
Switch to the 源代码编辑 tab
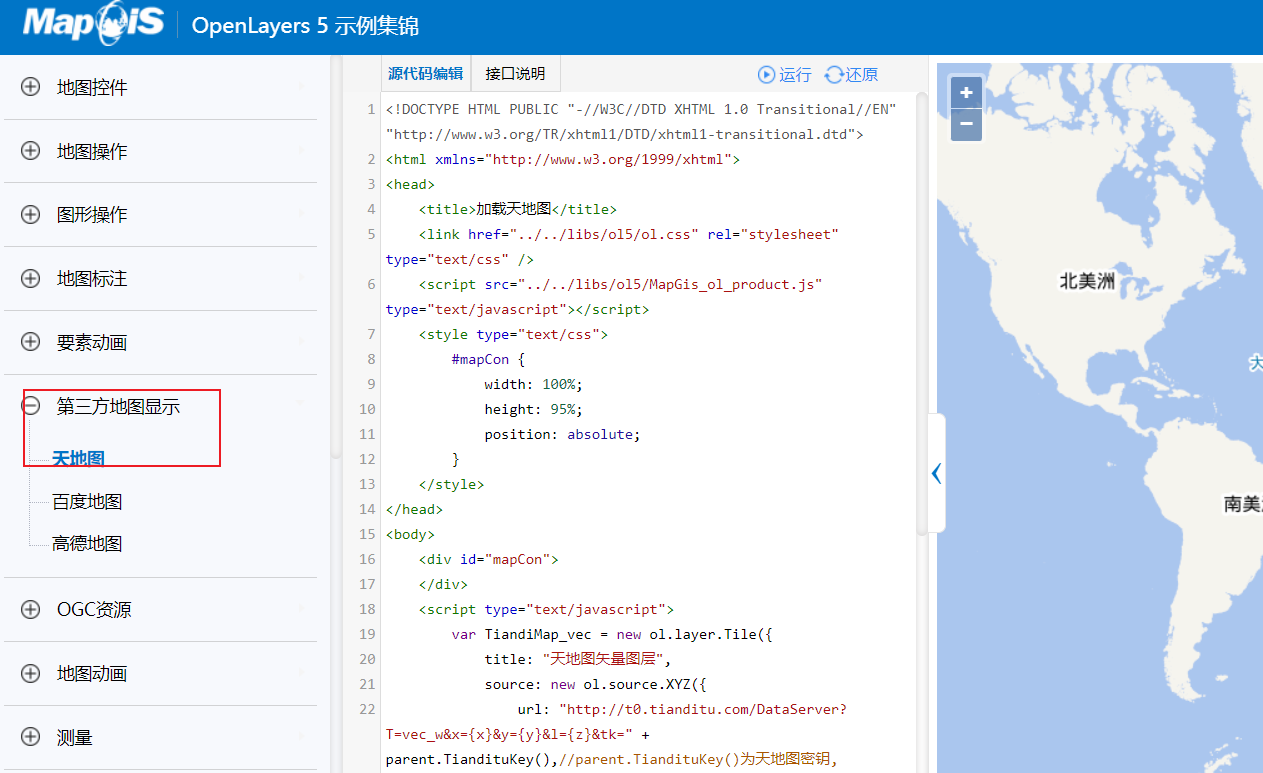[x=425, y=73]
